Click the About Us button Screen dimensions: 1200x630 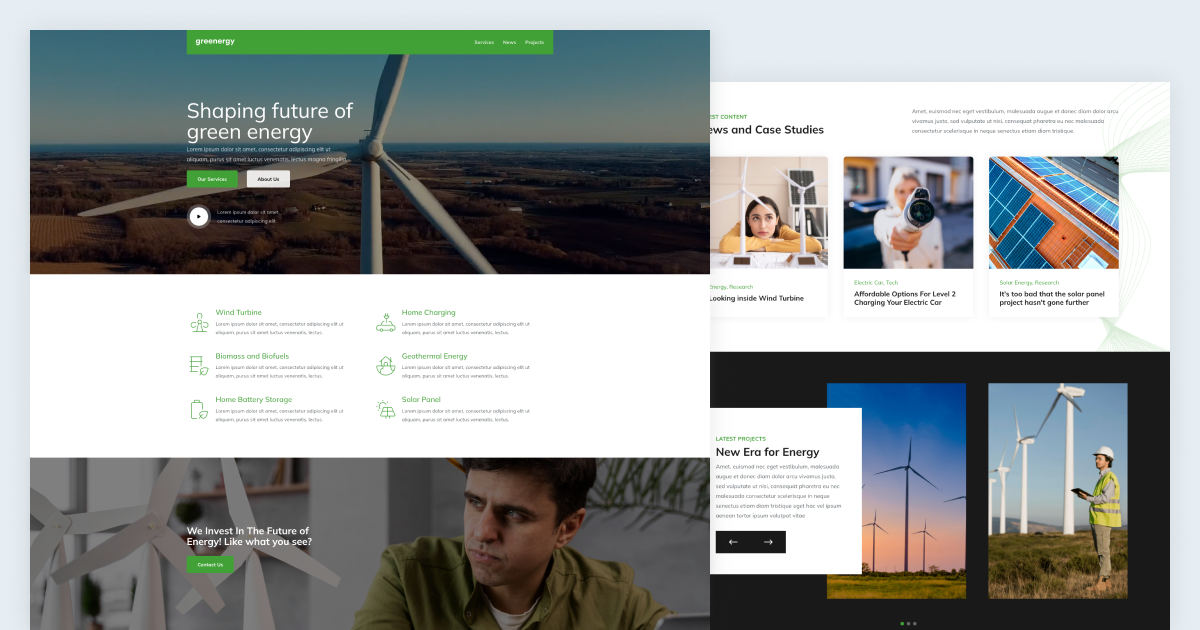[268, 178]
